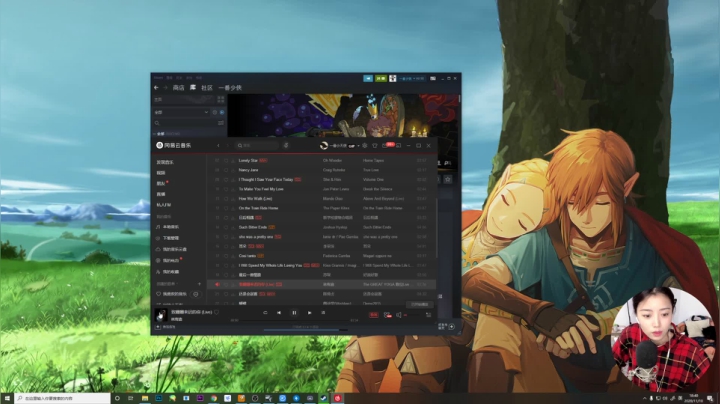Open the skin theme shirt icon
Image resolution: width=720 pixels, height=404 pixels.
(375, 146)
